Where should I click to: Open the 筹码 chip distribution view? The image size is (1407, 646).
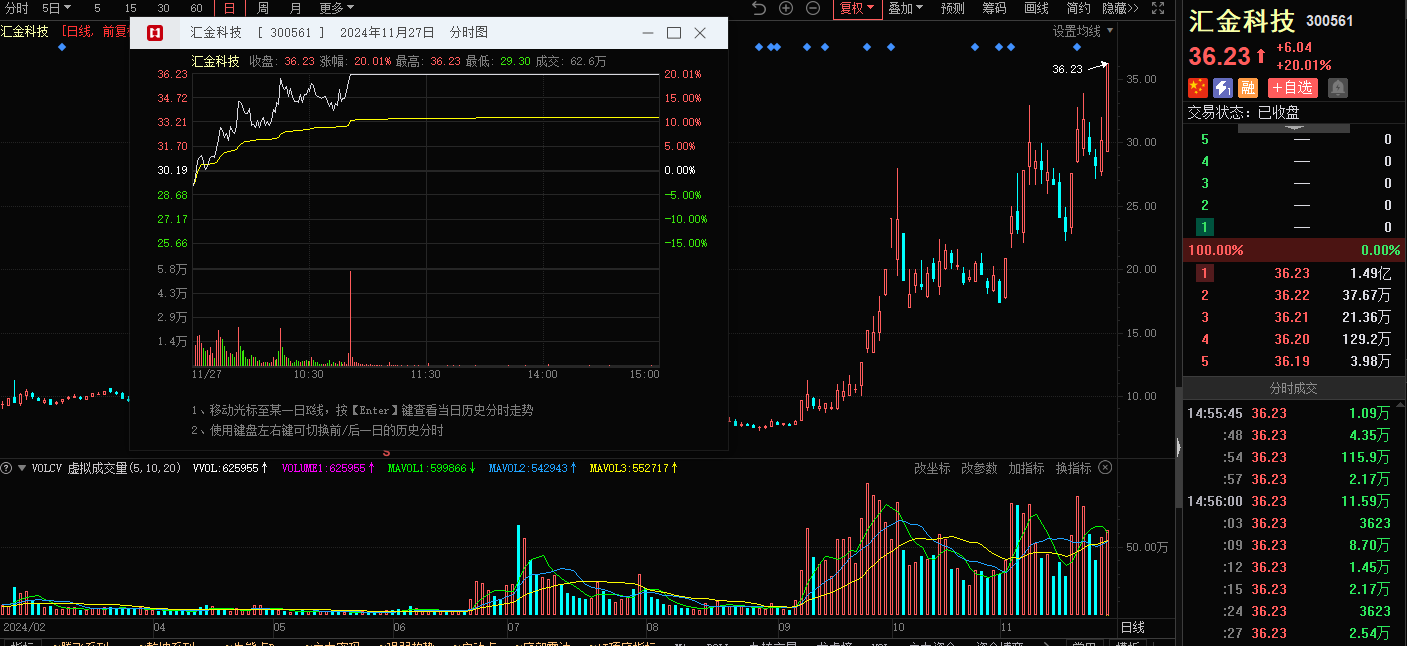[994, 8]
